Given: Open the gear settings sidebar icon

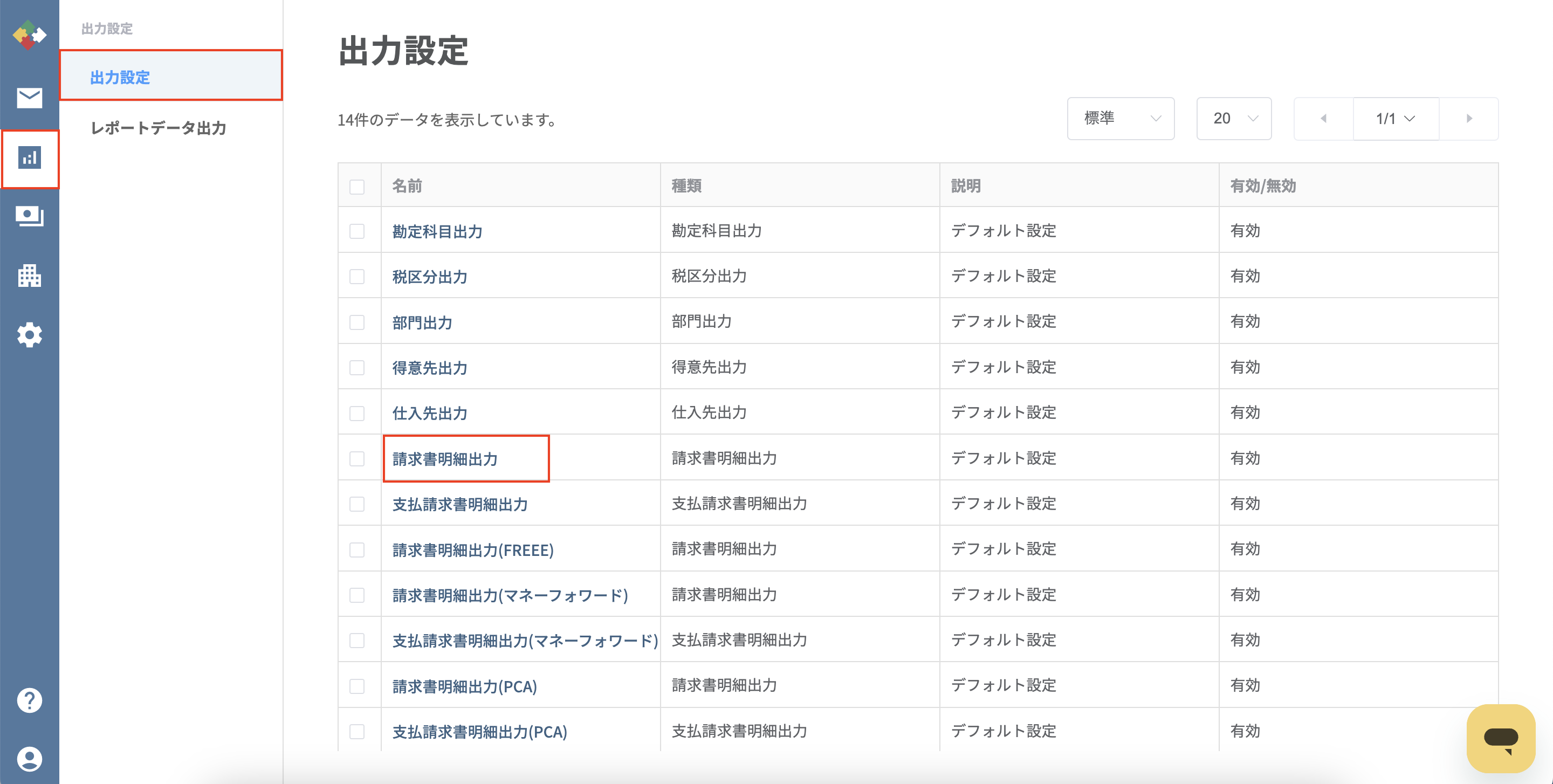Looking at the screenshot, I should tap(29, 334).
